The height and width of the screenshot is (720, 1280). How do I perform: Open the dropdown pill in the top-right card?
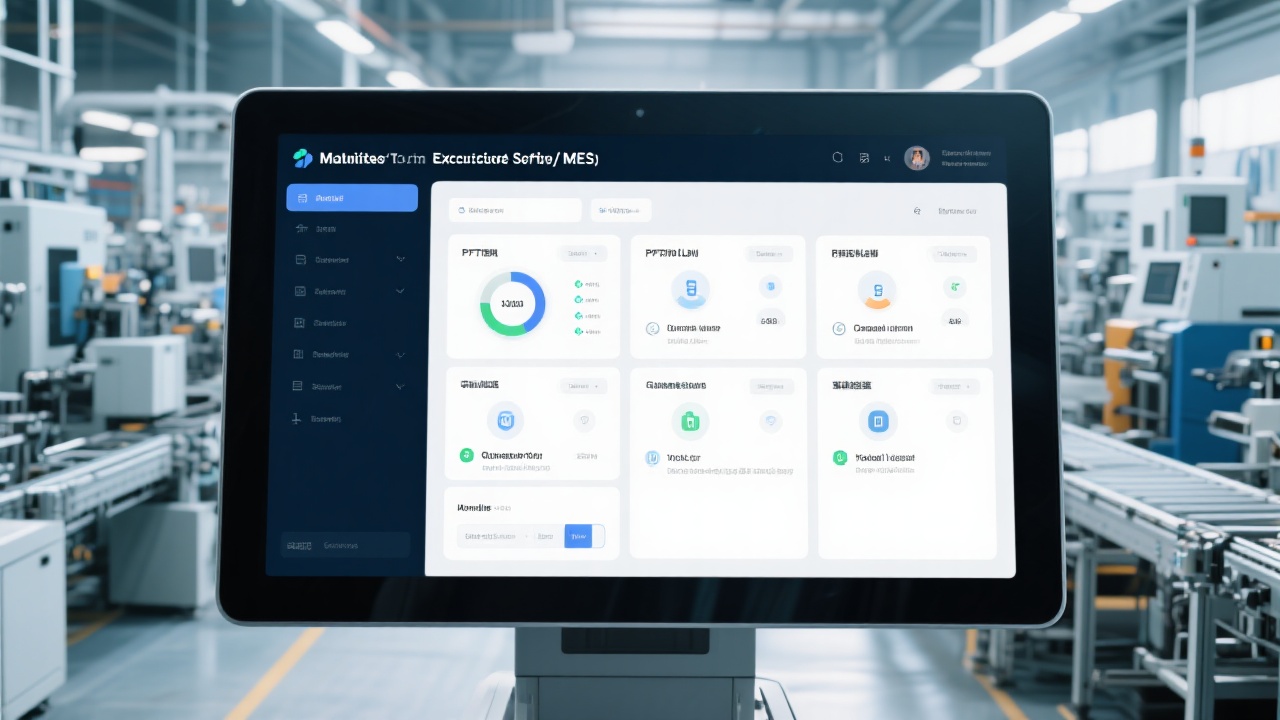(951, 254)
